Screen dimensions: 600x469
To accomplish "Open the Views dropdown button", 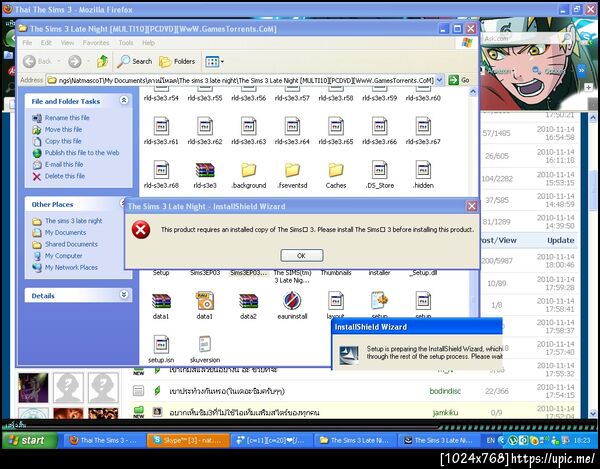I will point(214,61).
